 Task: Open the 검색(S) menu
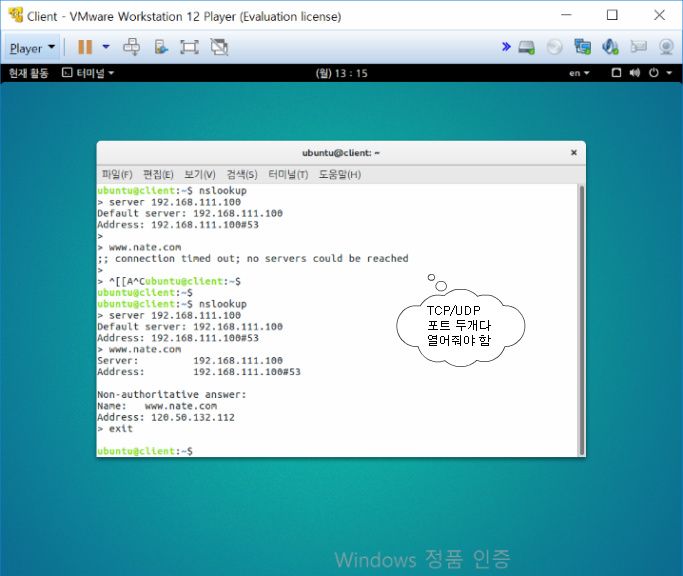click(242, 174)
